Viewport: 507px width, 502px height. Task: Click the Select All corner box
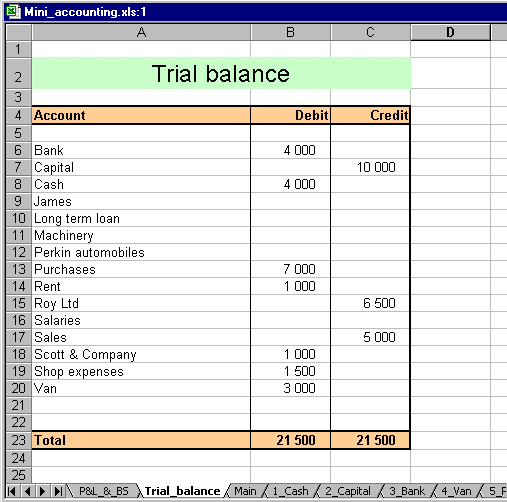coord(19,32)
